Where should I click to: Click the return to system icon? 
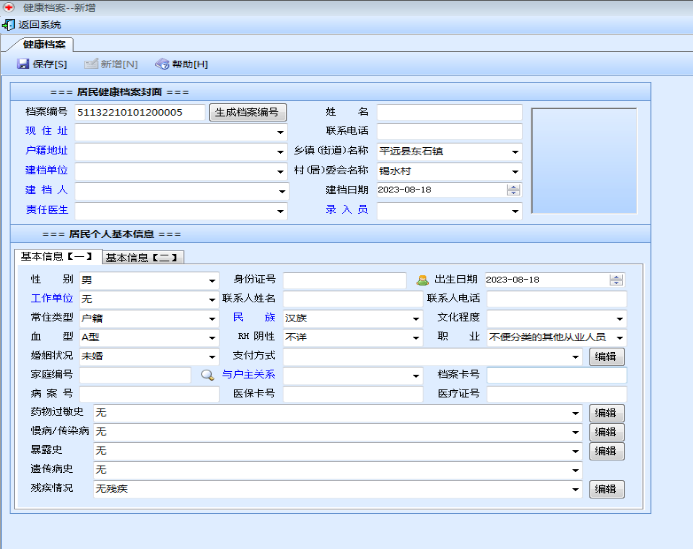coord(9,24)
